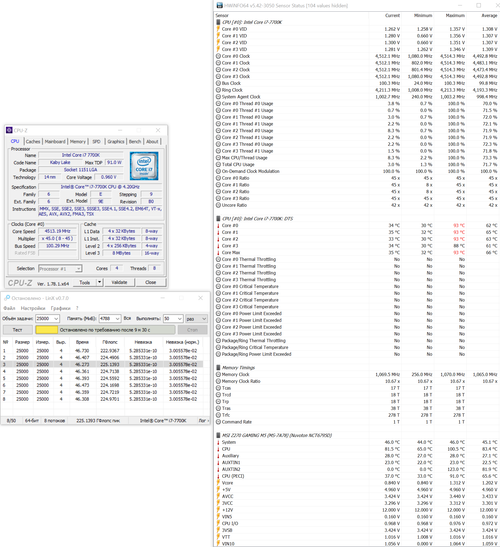
Task: Switch to the Graphics tab in CPU-Z
Action: [116, 141]
